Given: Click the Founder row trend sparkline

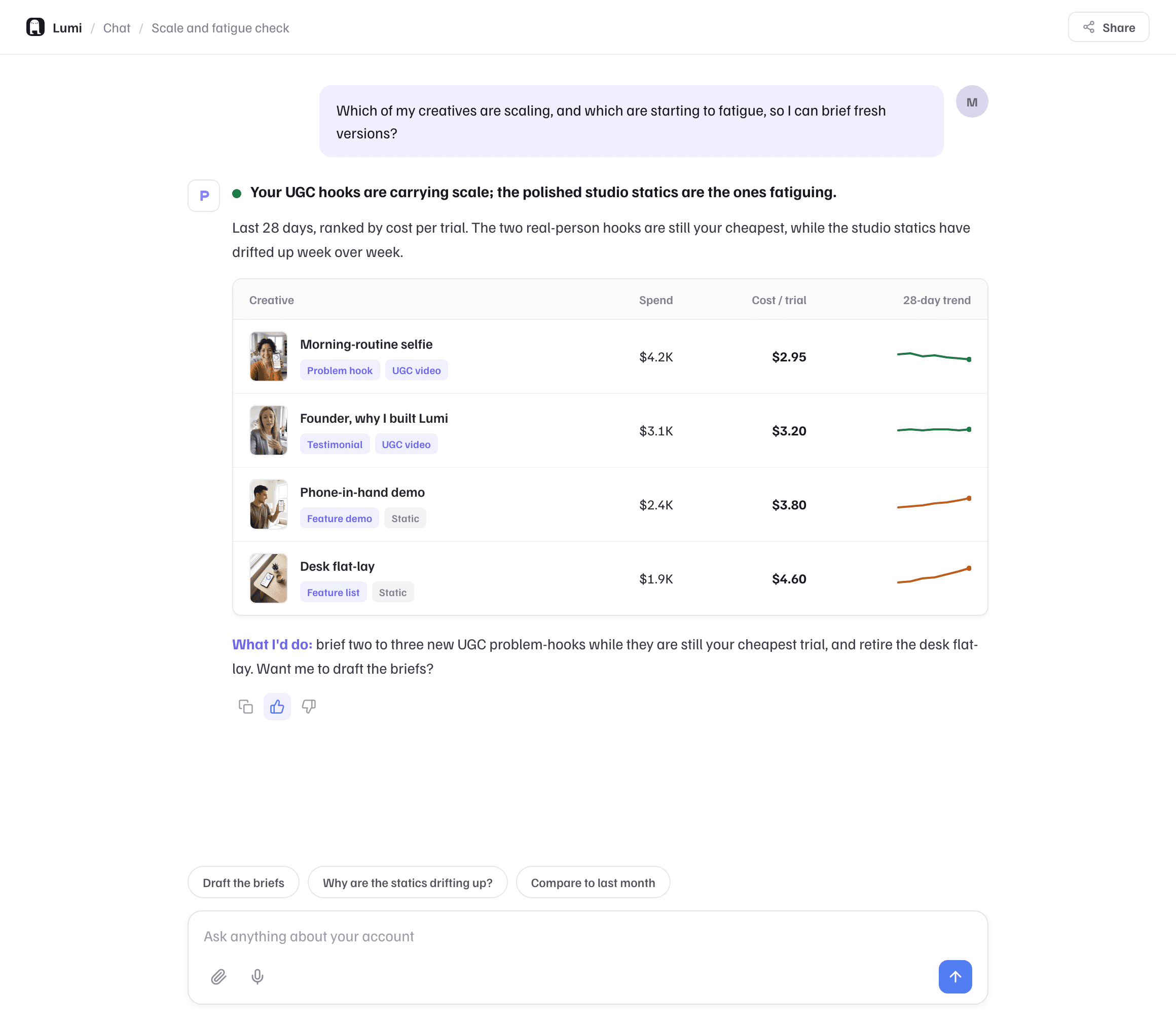Looking at the screenshot, I should [x=934, y=429].
